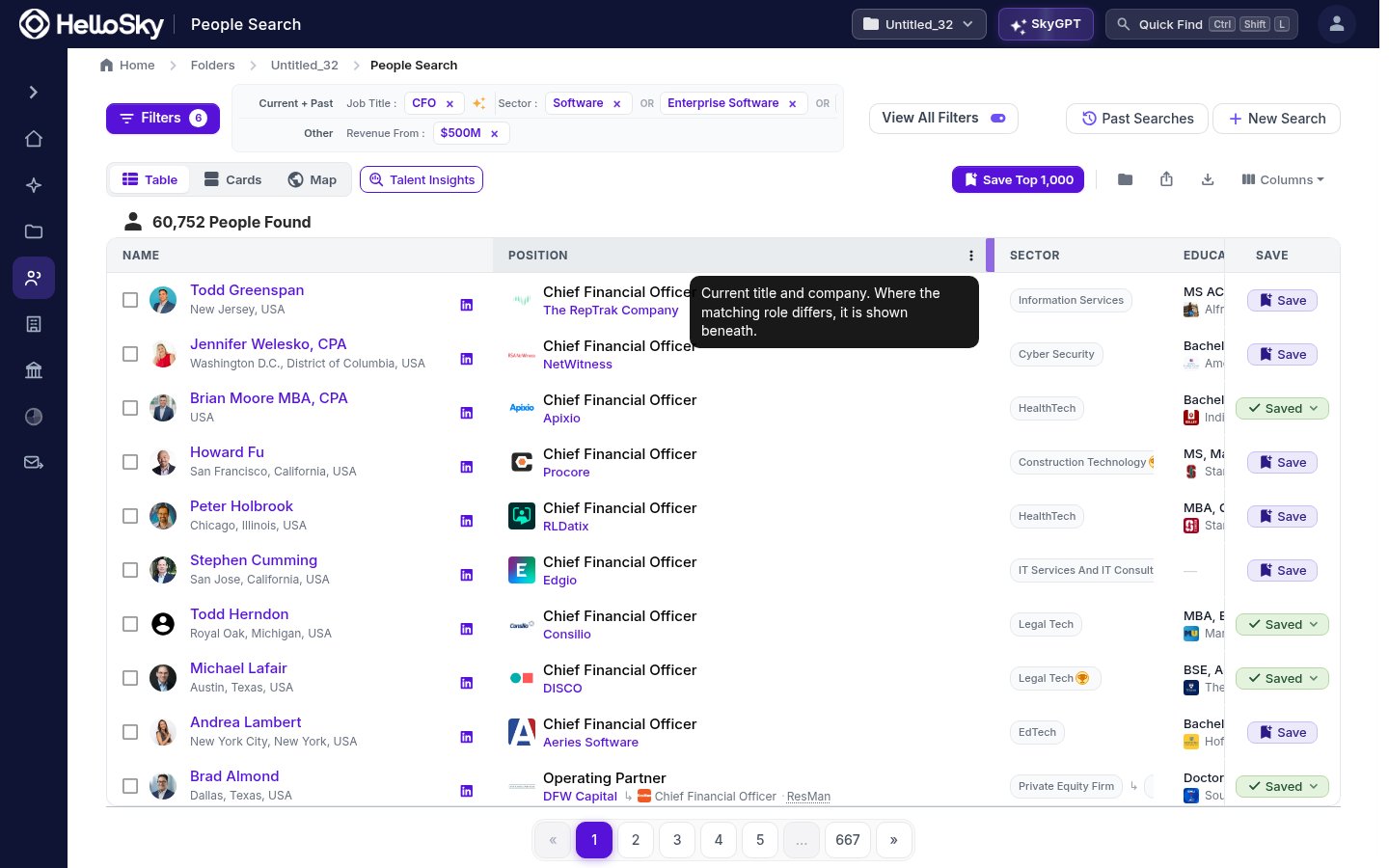Open Talent Insights
The height and width of the screenshot is (868, 1389).
pyautogui.click(x=422, y=179)
